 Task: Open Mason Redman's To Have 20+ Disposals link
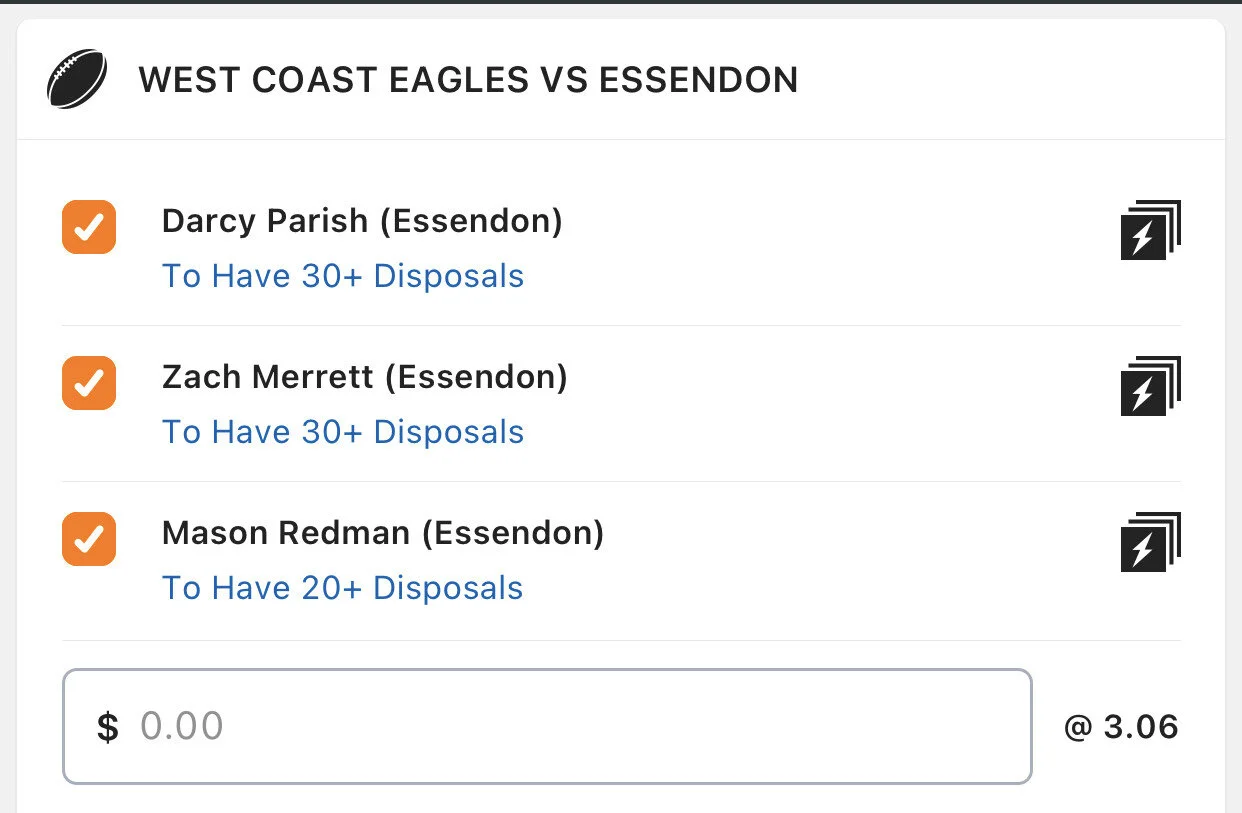coord(343,588)
